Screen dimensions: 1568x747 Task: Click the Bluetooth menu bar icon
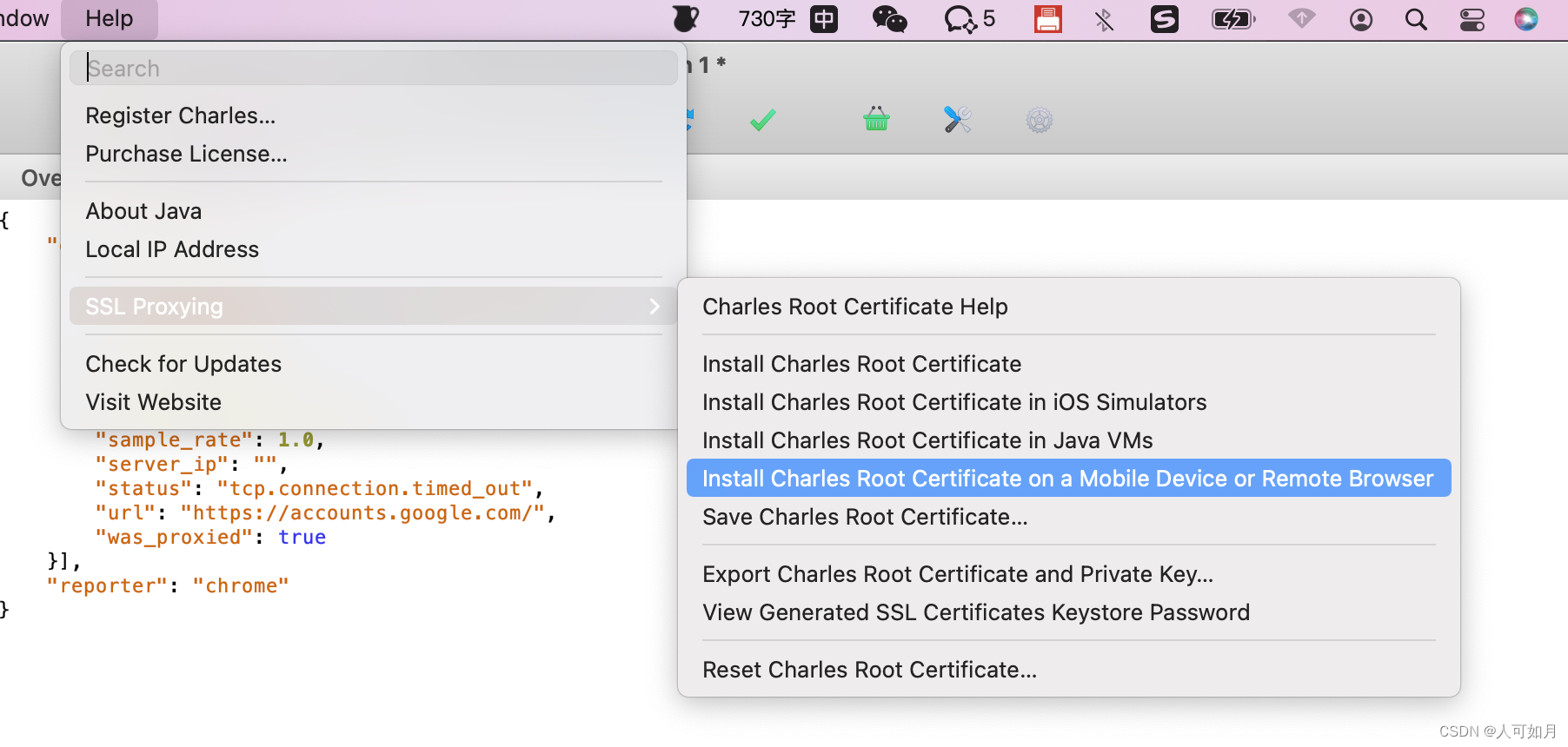click(x=1104, y=19)
